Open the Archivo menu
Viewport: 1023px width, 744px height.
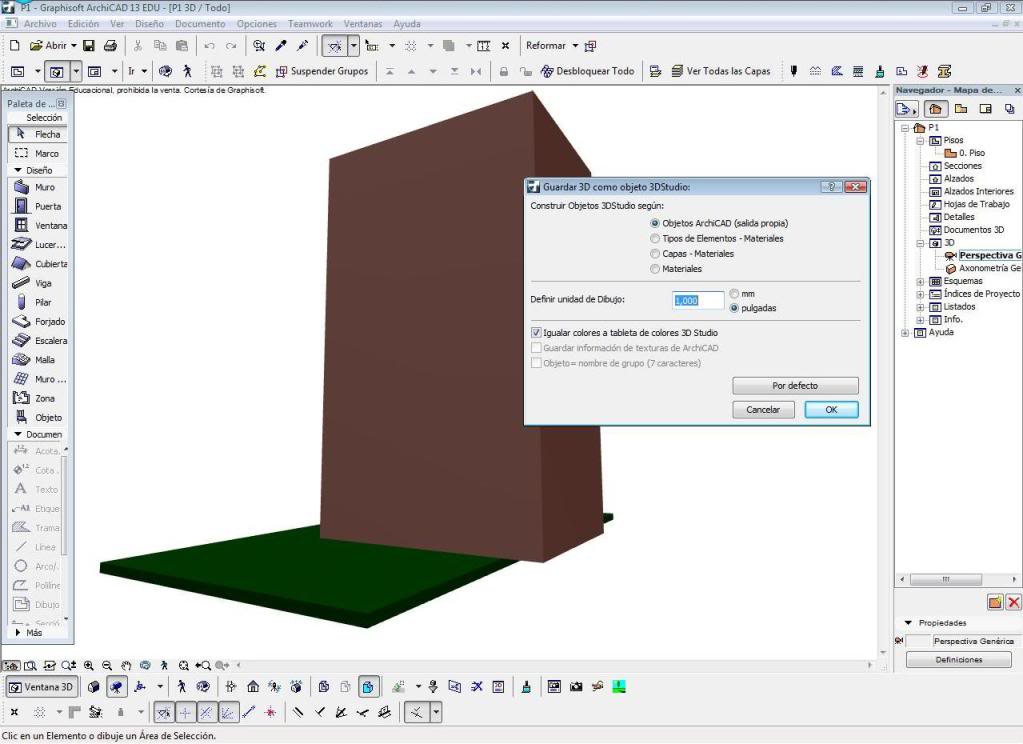click(40, 23)
